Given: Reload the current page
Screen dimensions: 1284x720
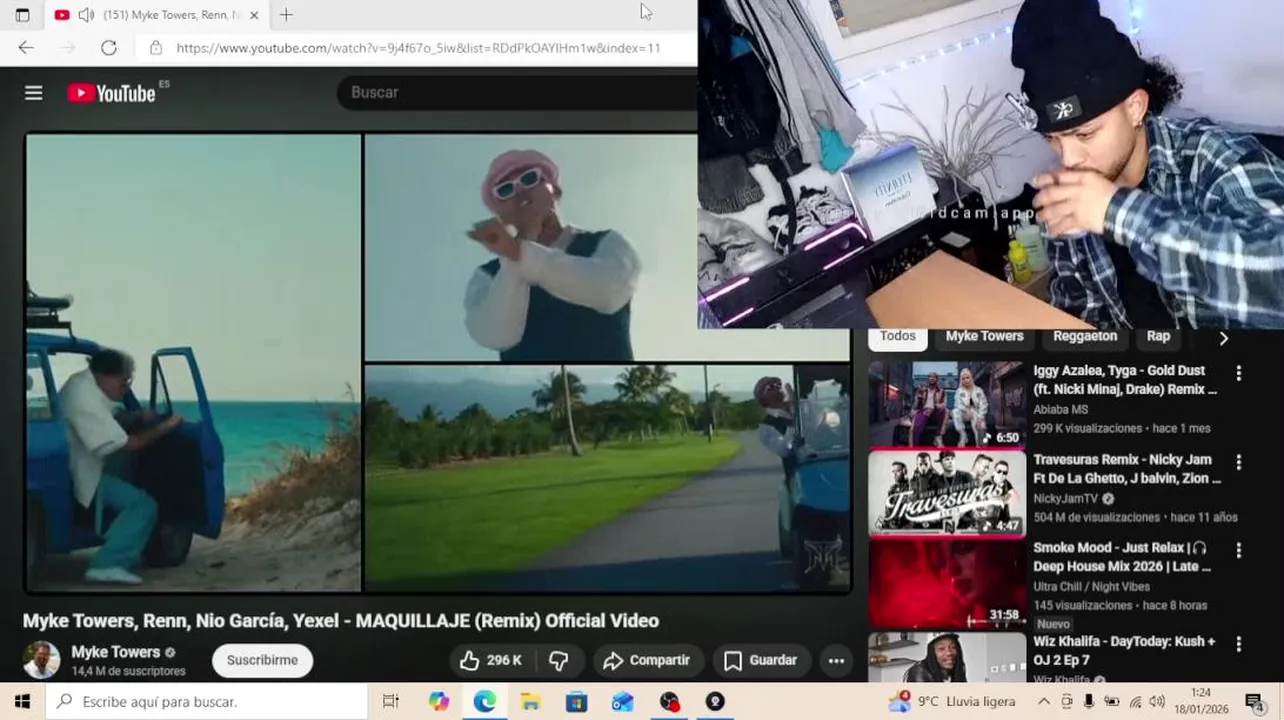Looking at the screenshot, I should point(109,47).
